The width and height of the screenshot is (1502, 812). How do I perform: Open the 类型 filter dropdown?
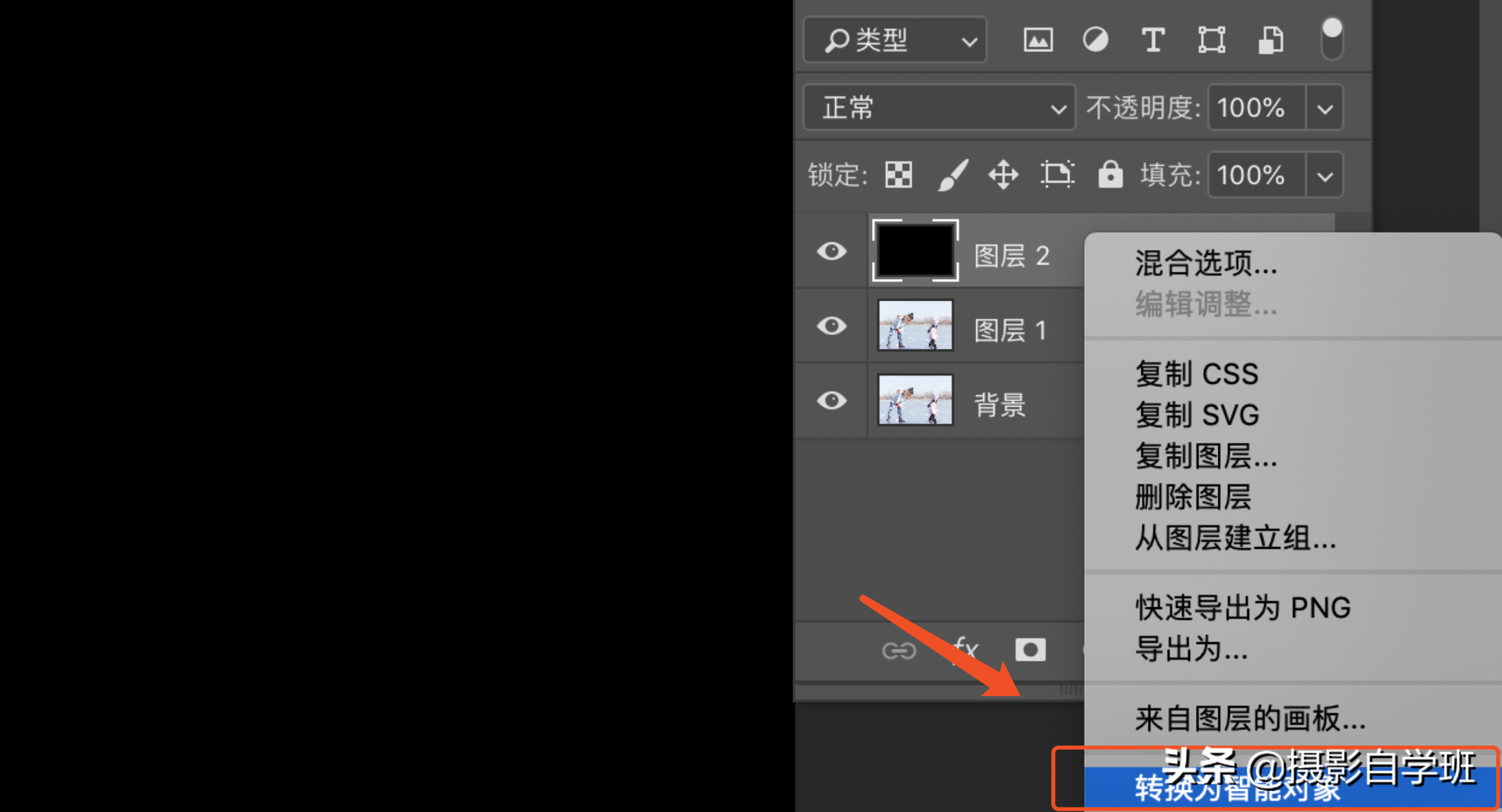895,41
